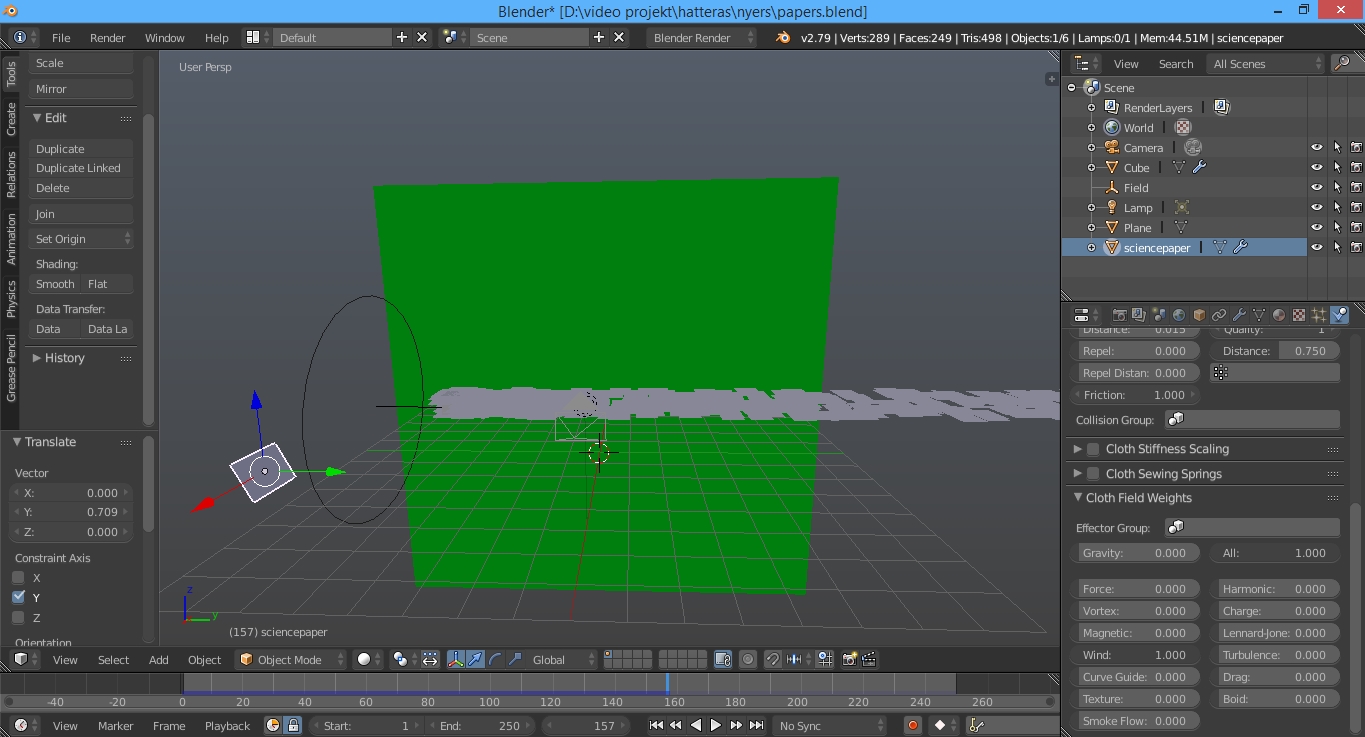Open the Blender Render engine dropdown
The image size is (1365, 737).
[703, 37]
